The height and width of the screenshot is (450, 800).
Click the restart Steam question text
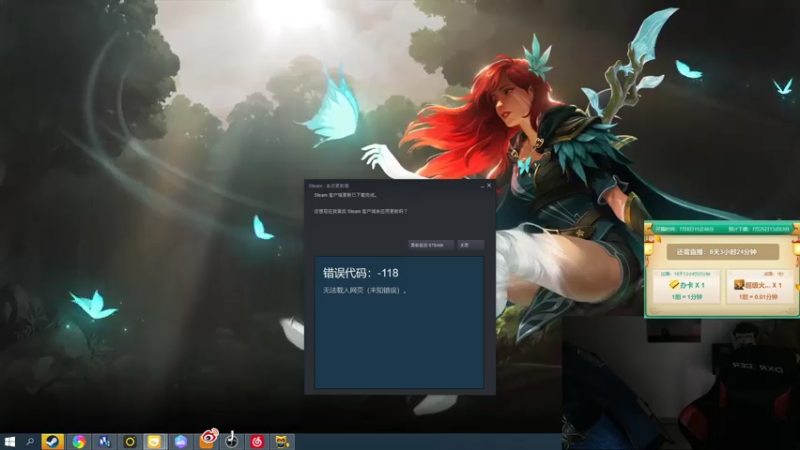(x=361, y=211)
